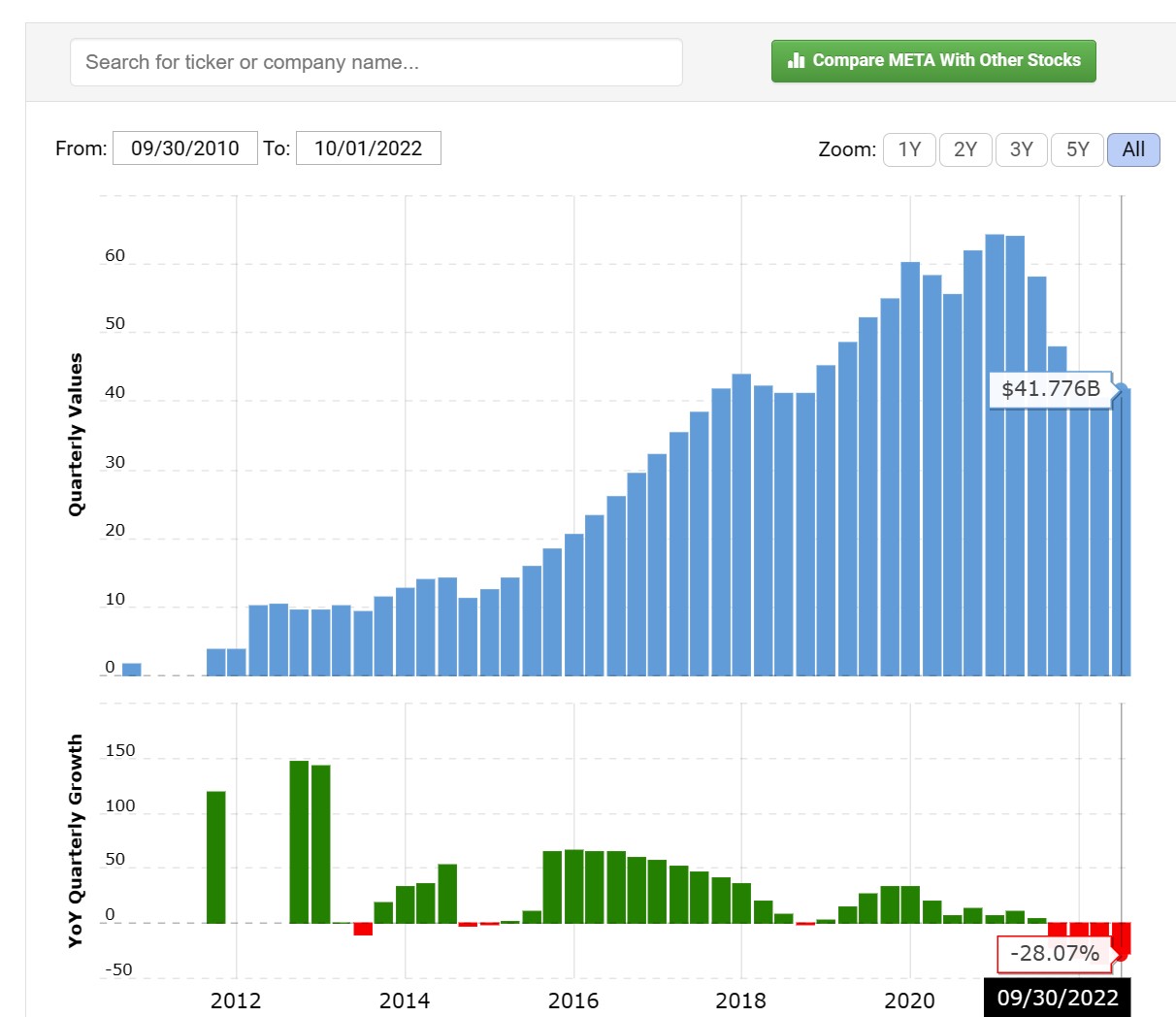Click the tallest green YoY growth bar
Image resolution: width=1176 pixels, height=1017 pixels.
(x=299, y=841)
